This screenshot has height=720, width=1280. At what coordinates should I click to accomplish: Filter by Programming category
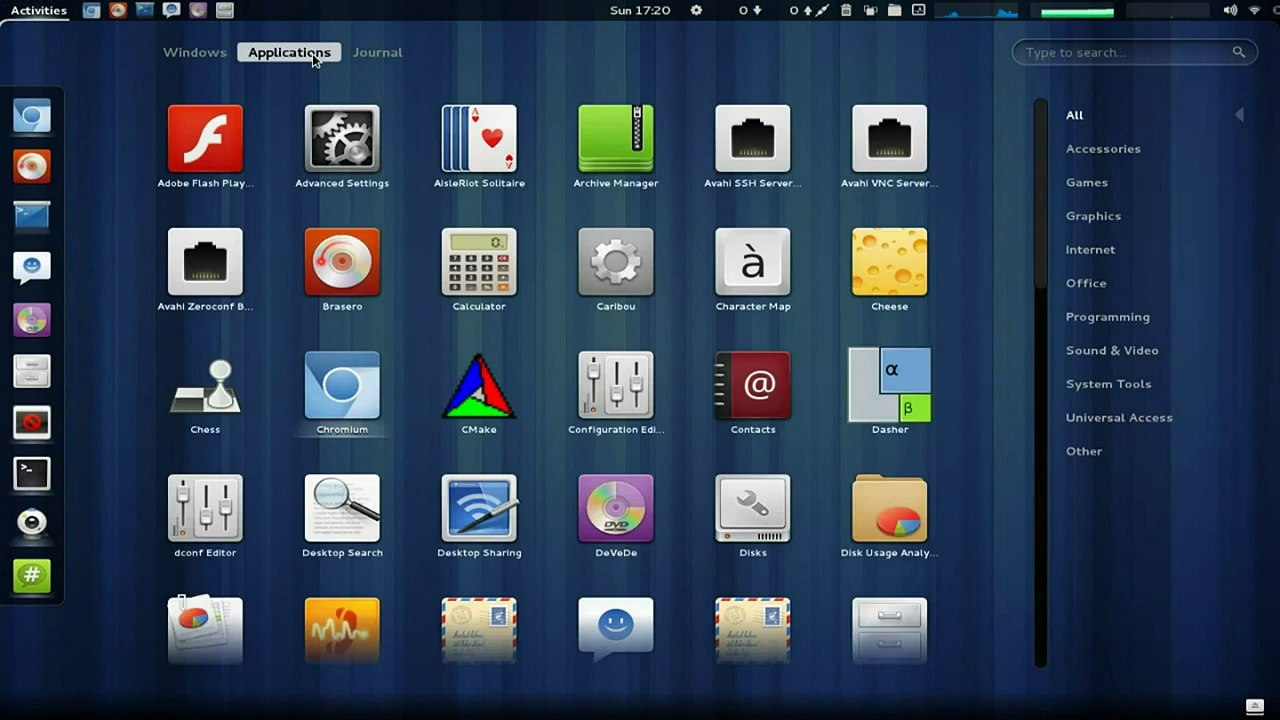coord(1107,317)
